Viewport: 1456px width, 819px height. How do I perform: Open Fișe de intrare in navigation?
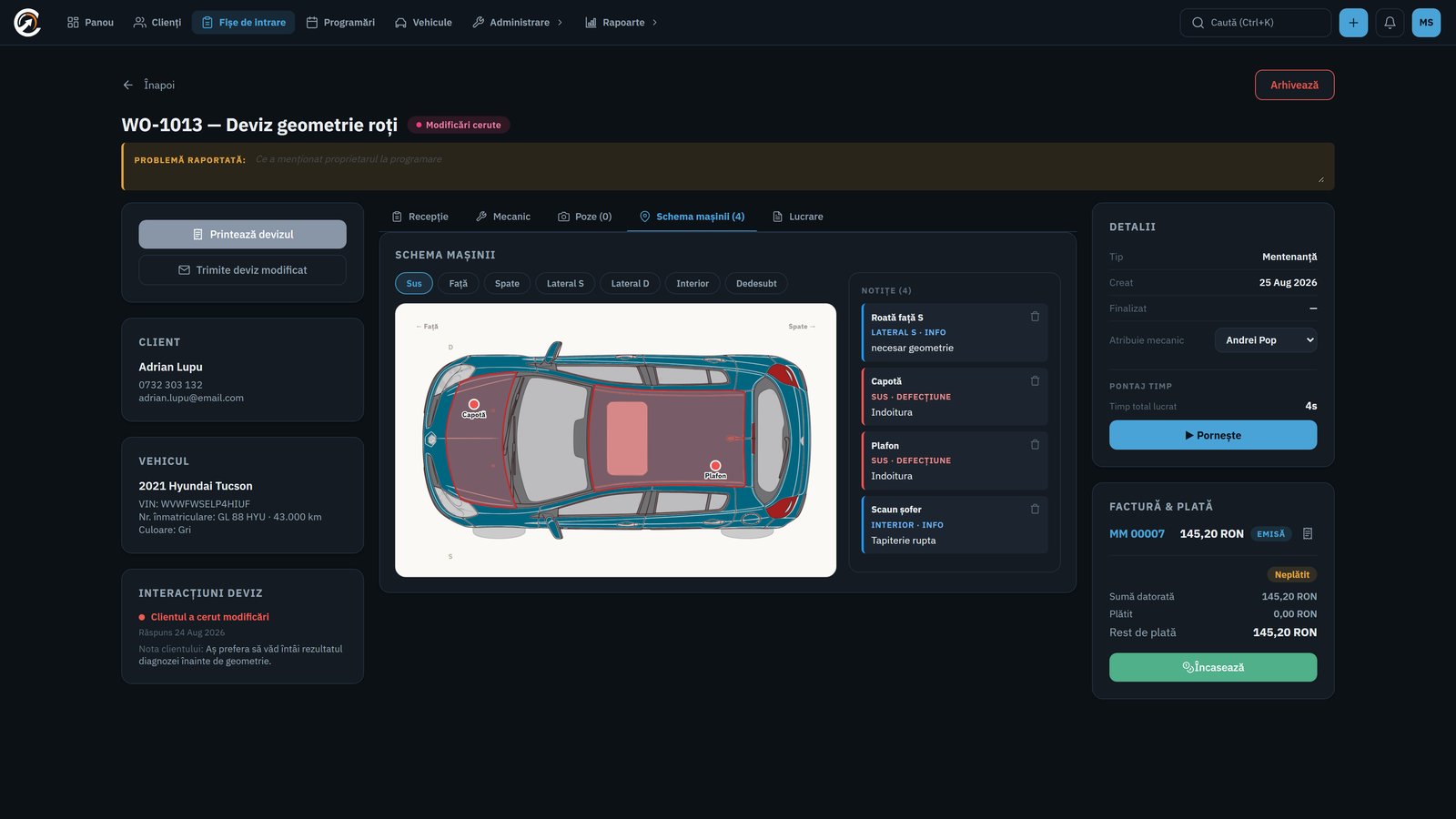point(243,23)
